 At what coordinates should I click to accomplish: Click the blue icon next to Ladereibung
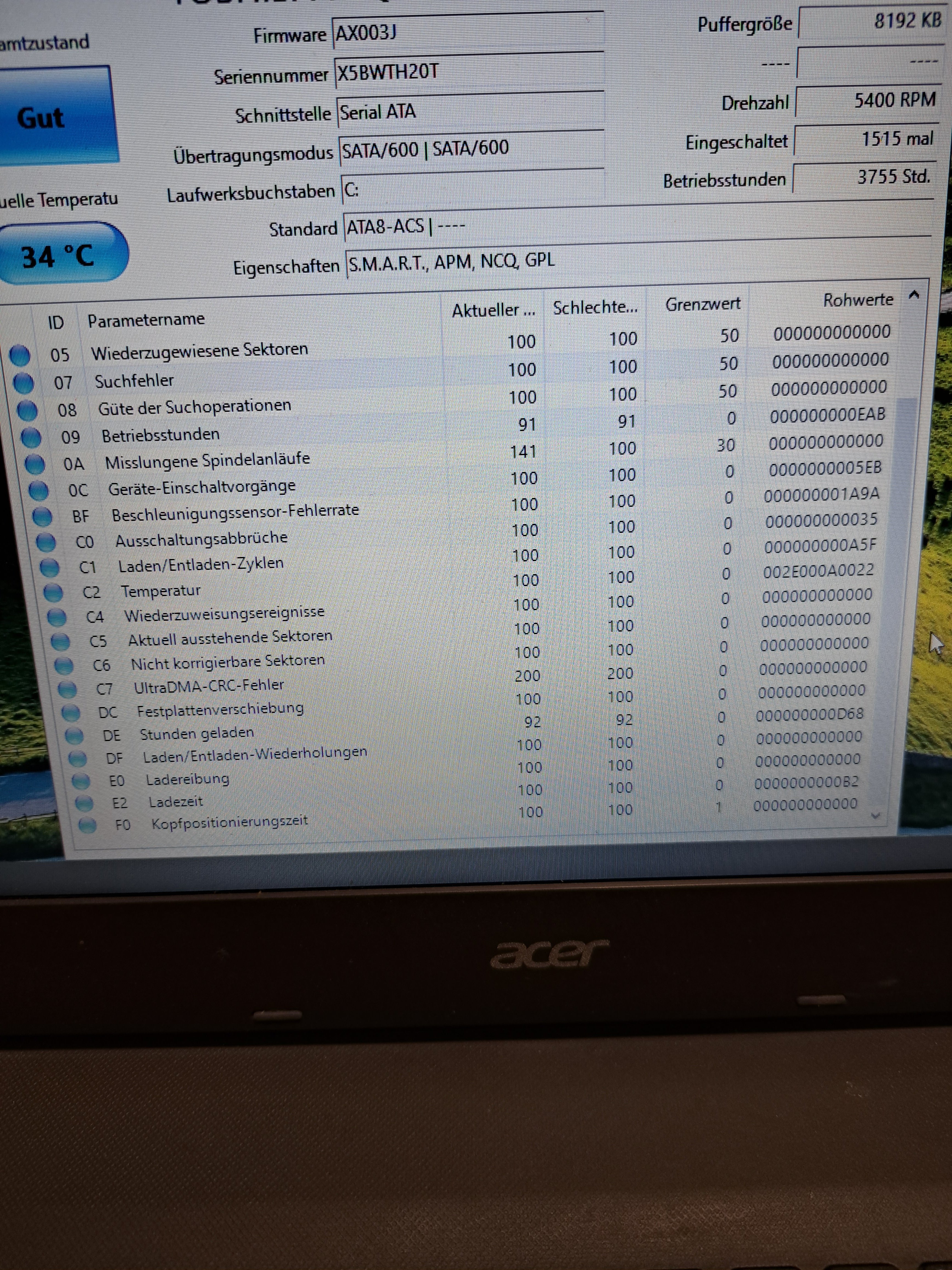(81, 781)
